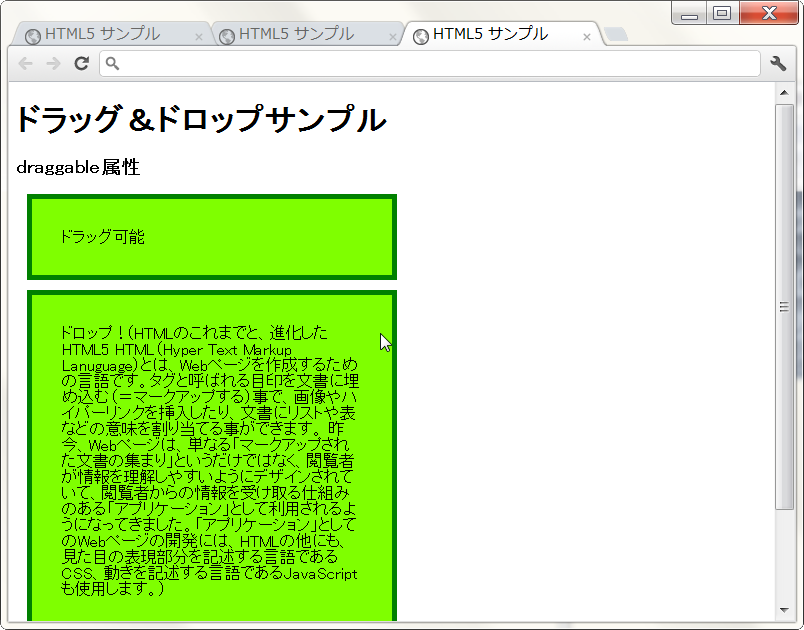Reload the page with the refresh icon
This screenshot has width=804, height=630.
click(x=82, y=64)
